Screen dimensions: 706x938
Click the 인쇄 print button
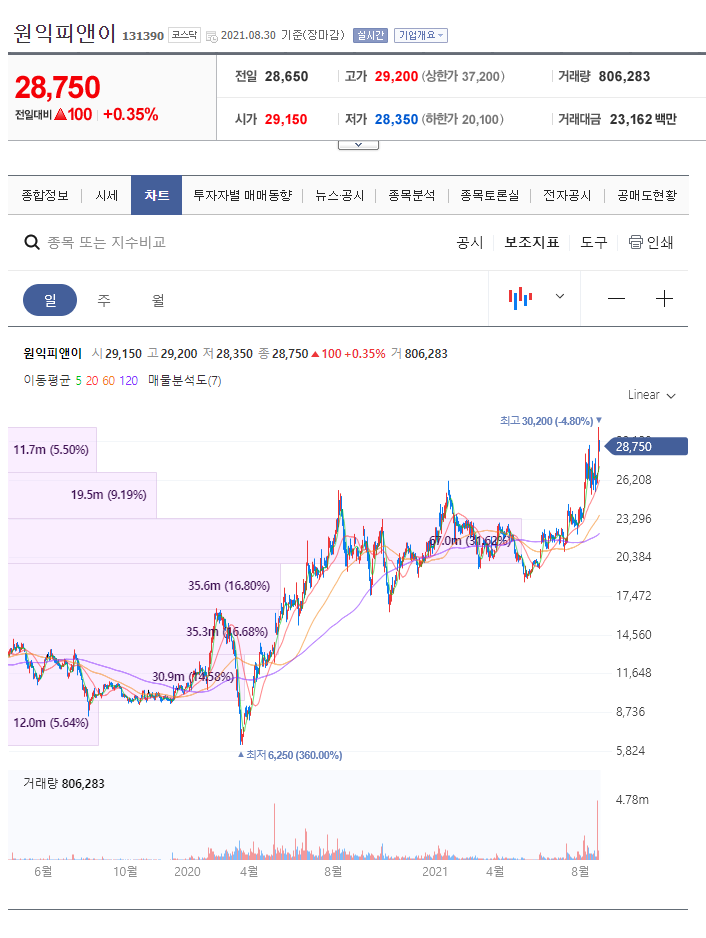[651, 242]
